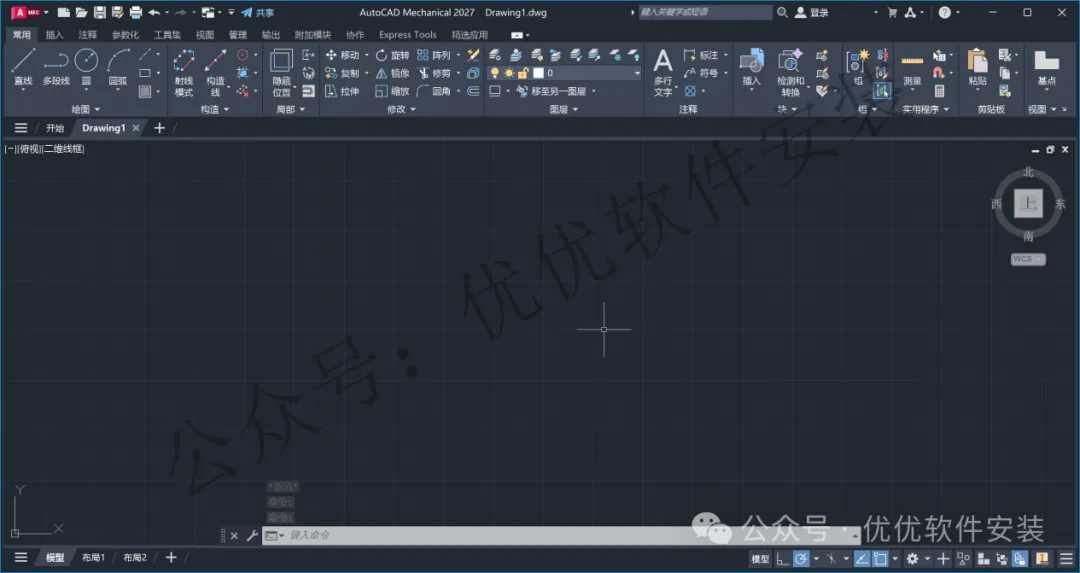Click the WCS coordinate system button

[1028, 259]
